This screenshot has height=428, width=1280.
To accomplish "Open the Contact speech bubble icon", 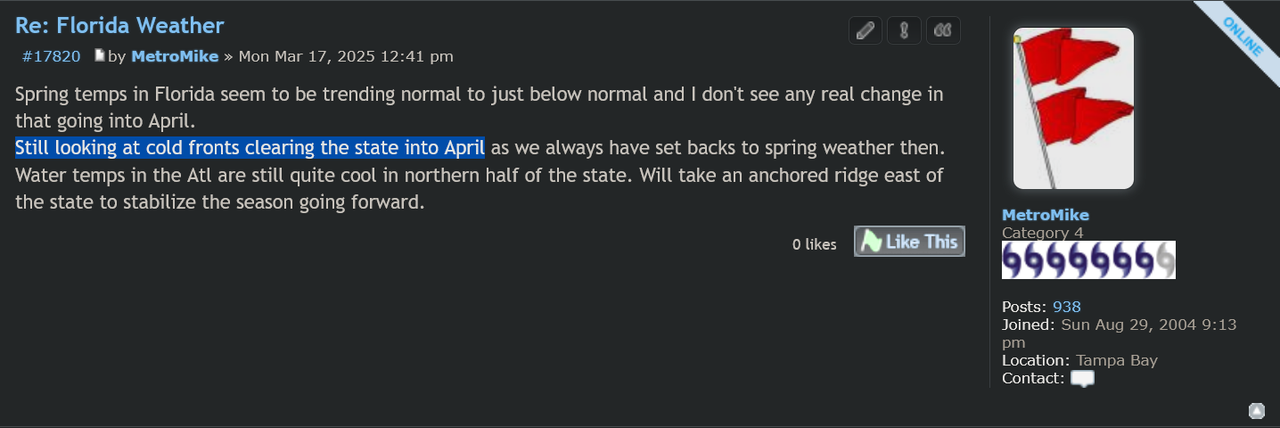I will pyautogui.click(x=1082, y=379).
